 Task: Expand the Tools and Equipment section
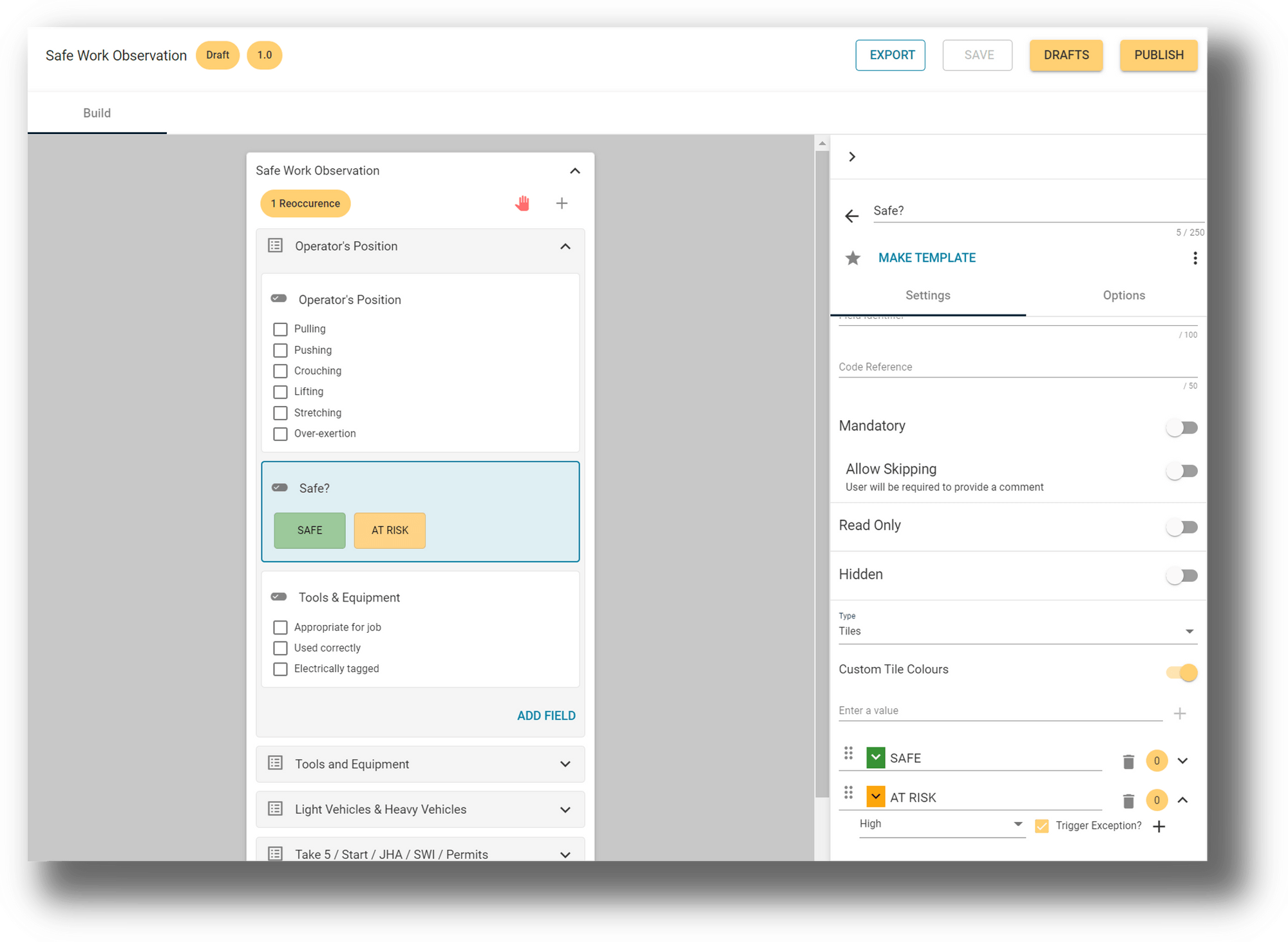pyautogui.click(x=565, y=764)
